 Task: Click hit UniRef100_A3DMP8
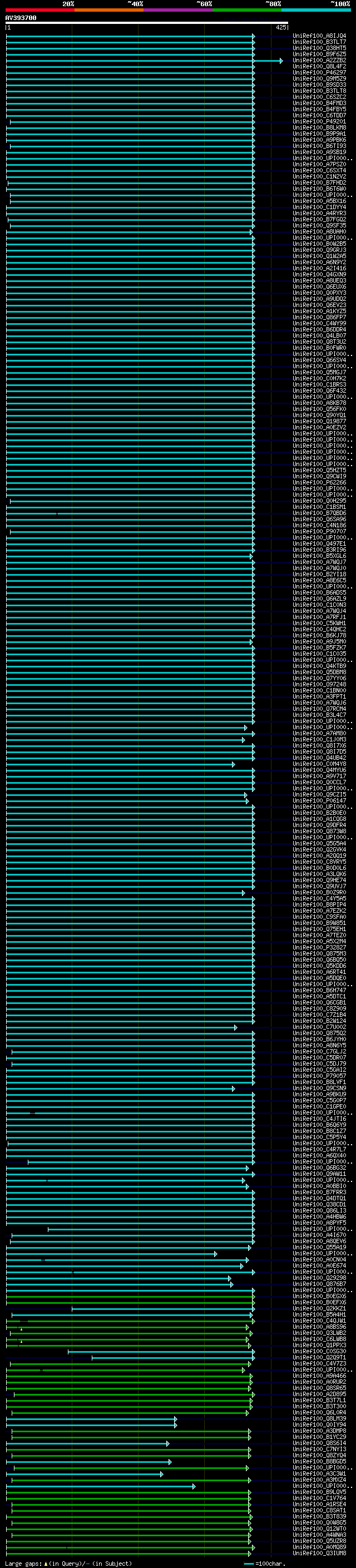319,1431
